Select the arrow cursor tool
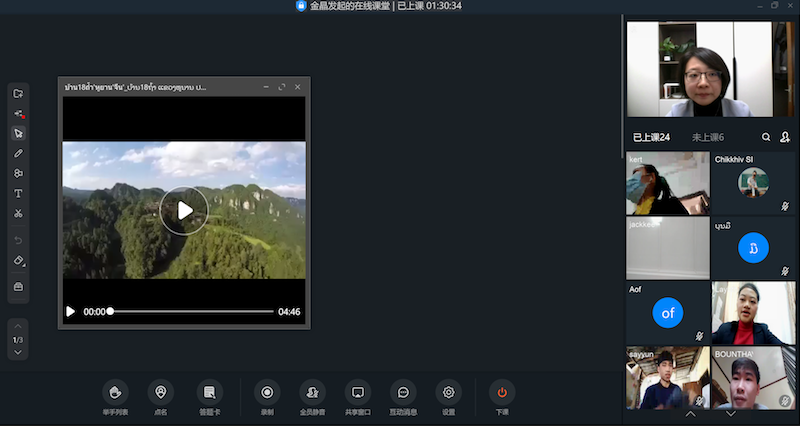The width and height of the screenshot is (800, 426). (18, 133)
